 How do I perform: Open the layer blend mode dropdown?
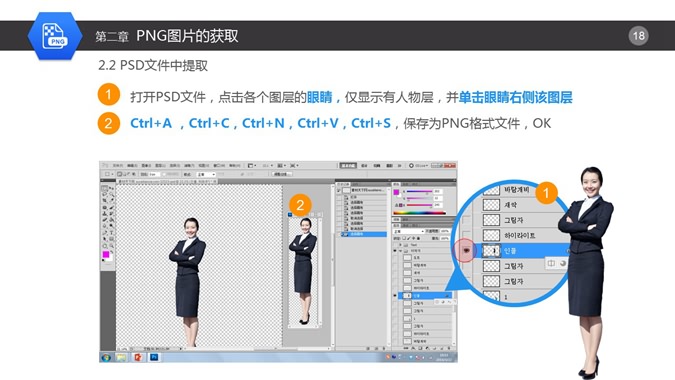coord(408,232)
